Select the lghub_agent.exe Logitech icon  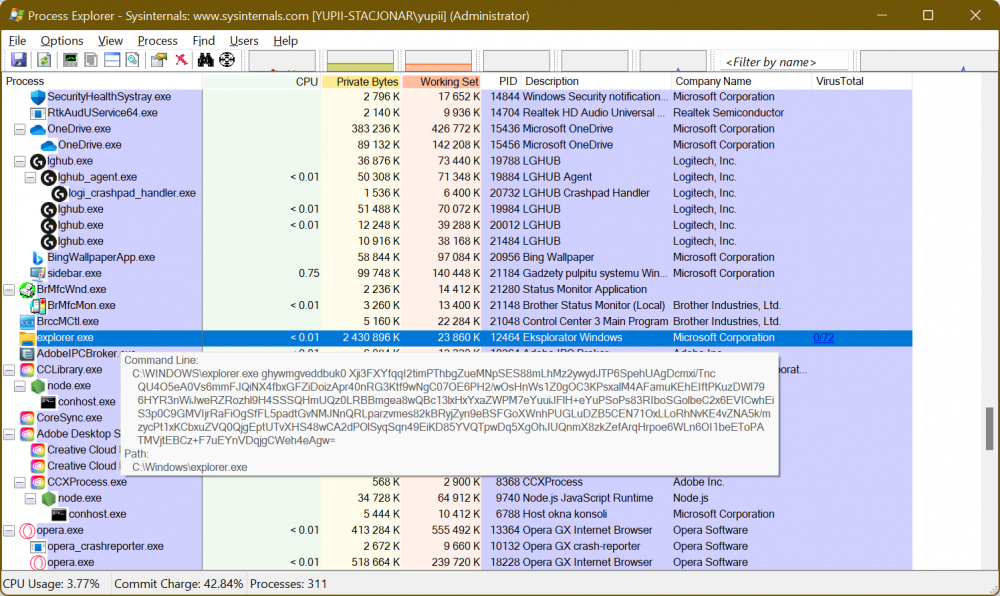coord(48,176)
